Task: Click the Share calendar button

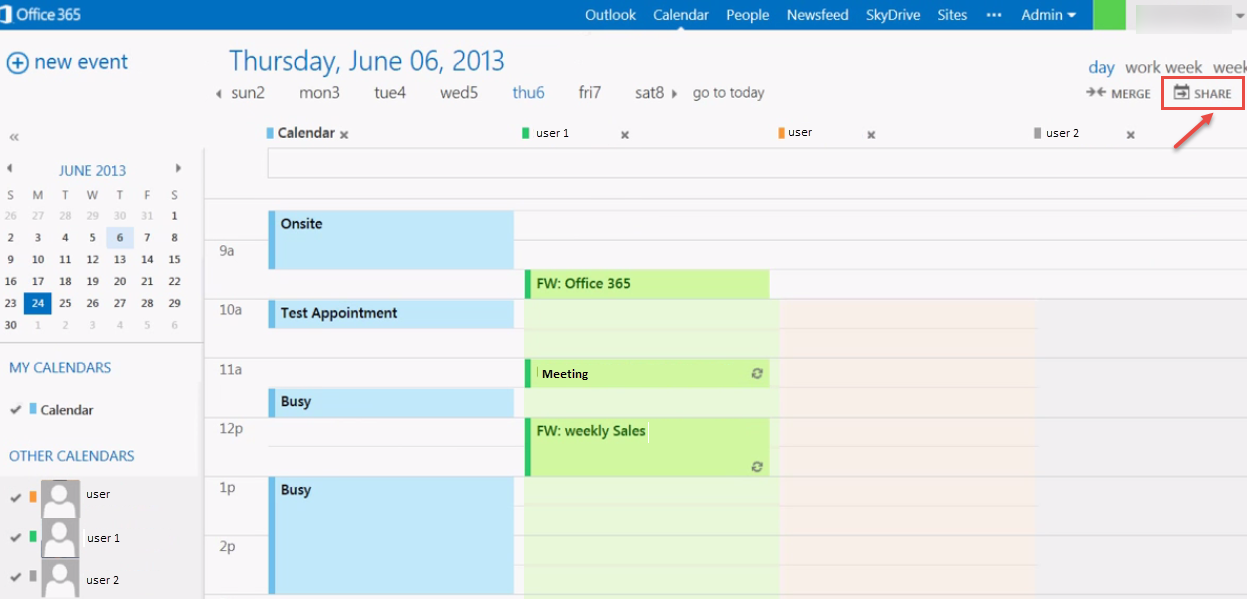Action: click(x=1202, y=93)
